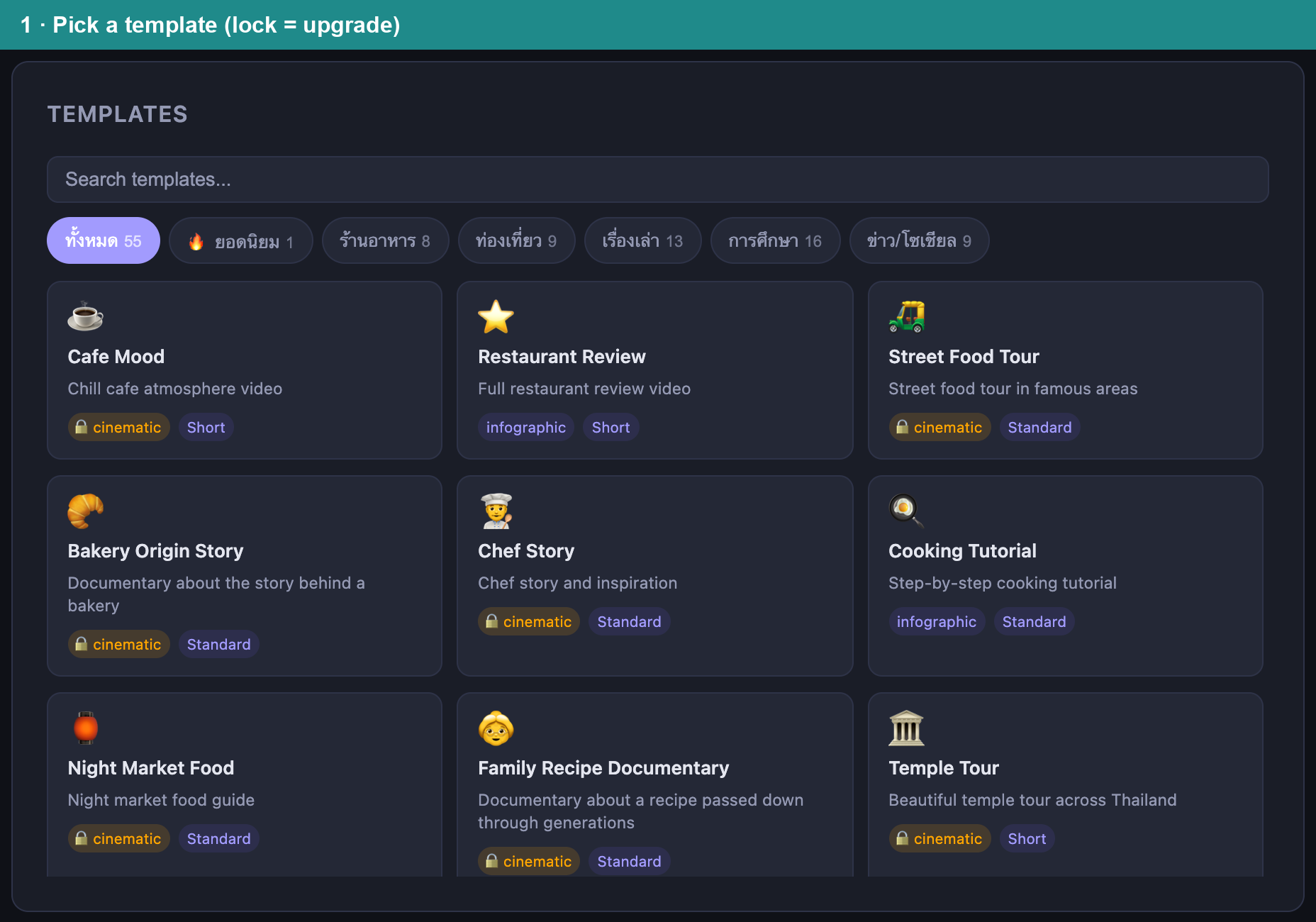Select the ทั้งหมด 55 filter tab

[104, 240]
